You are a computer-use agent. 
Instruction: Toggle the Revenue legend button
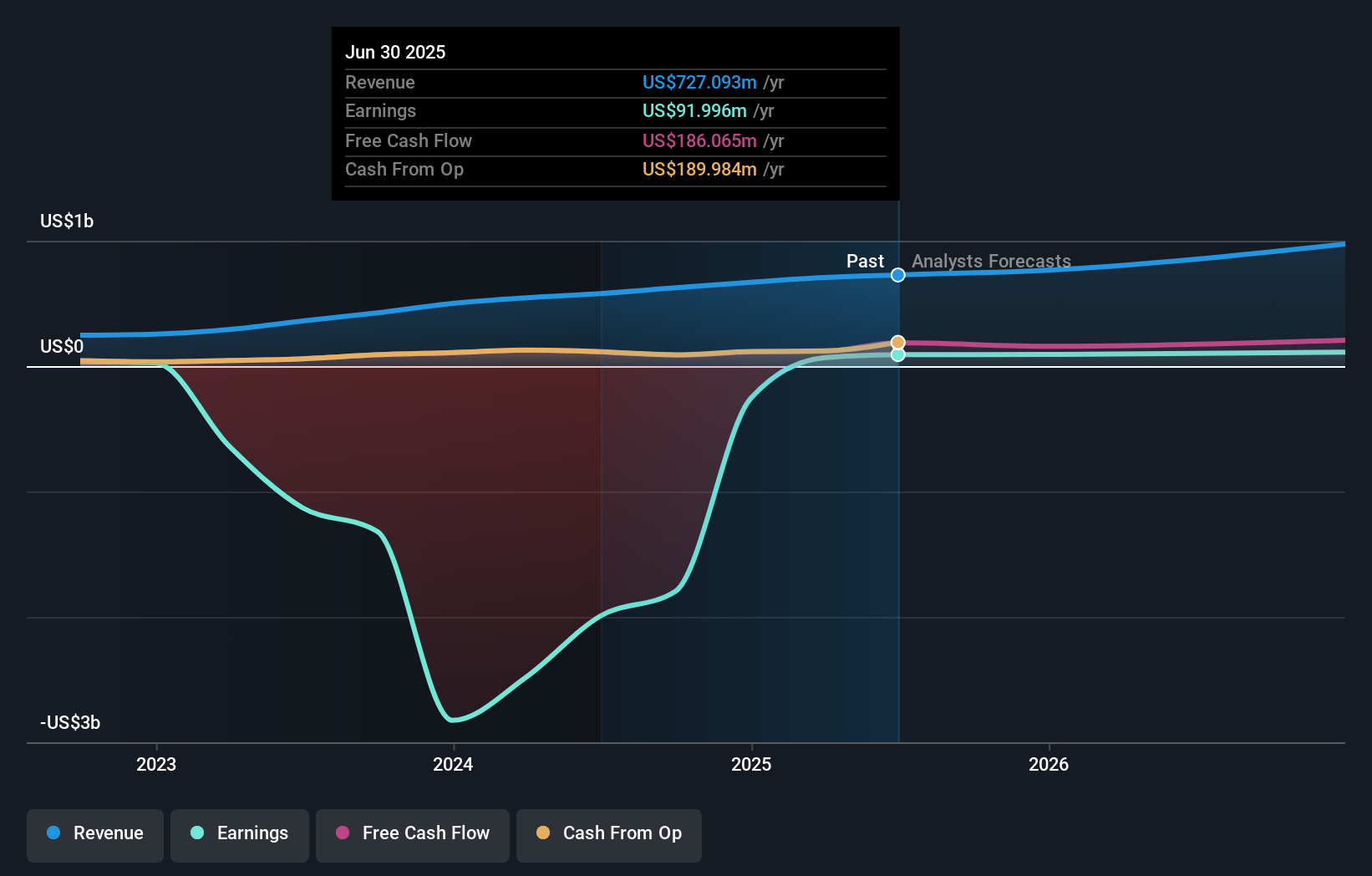click(95, 835)
